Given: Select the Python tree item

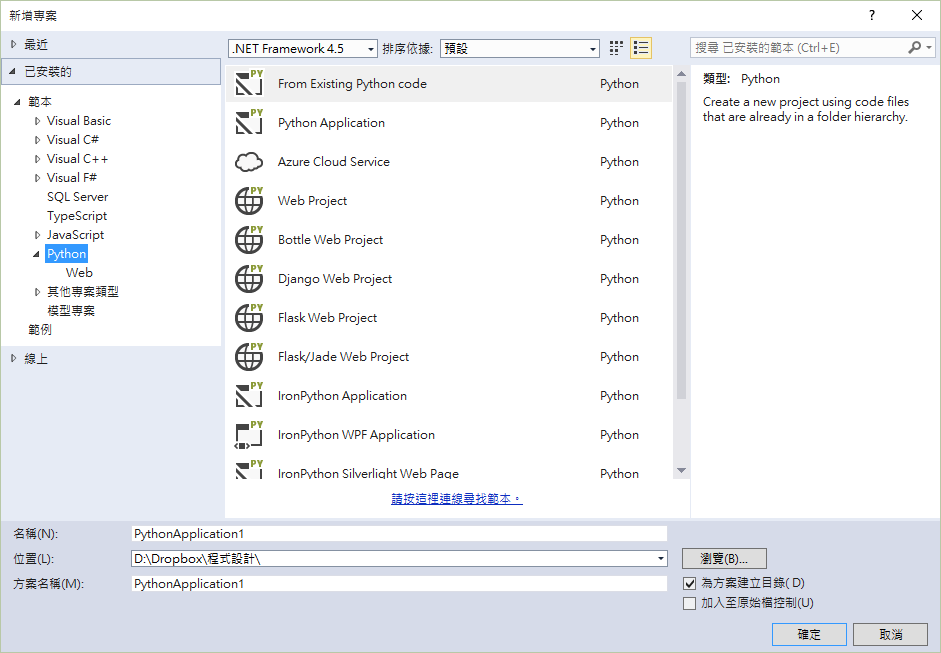Looking at the screenshot, I should tap(67, 254).
